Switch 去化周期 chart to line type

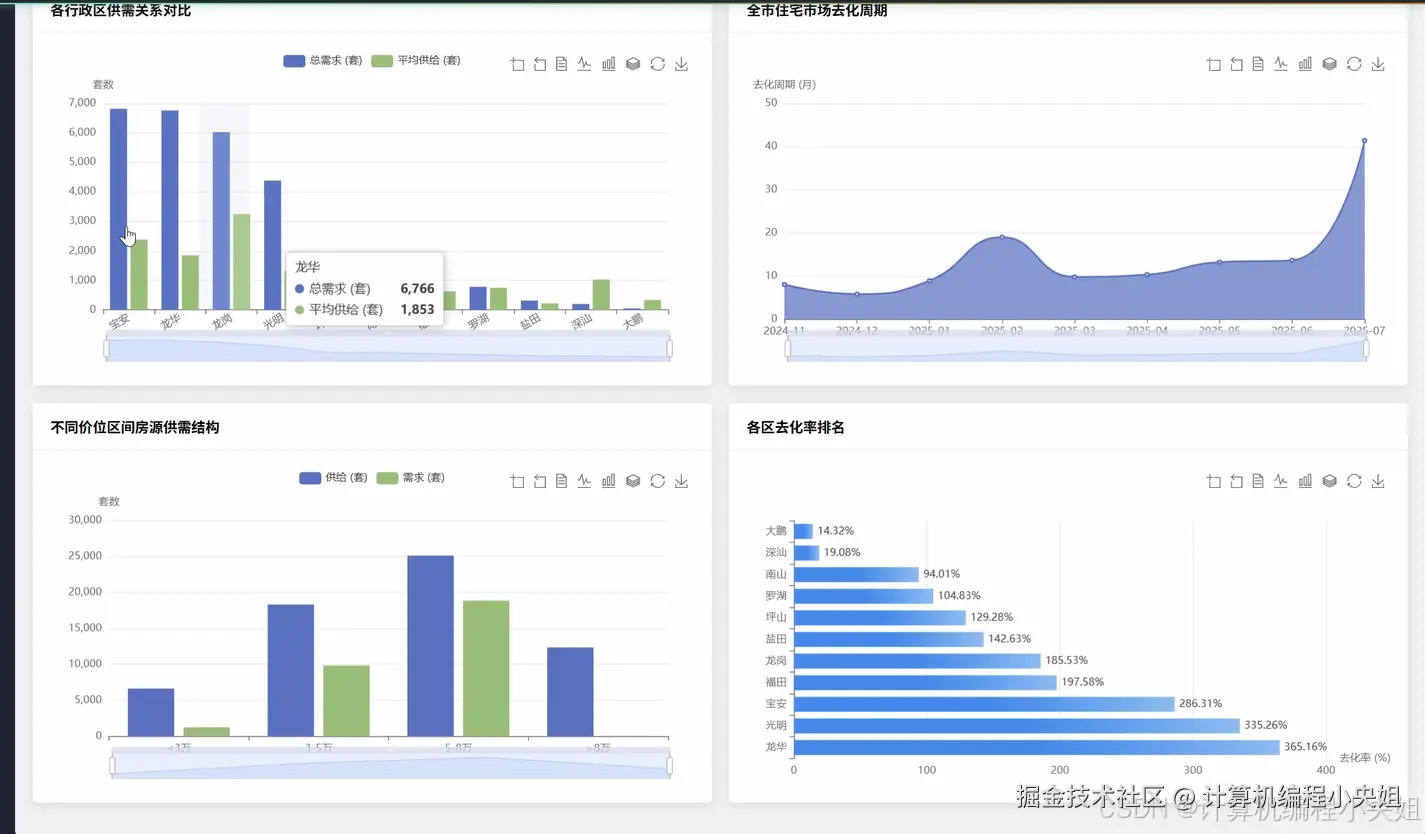pyautogui.click(x=1281, y=64)
